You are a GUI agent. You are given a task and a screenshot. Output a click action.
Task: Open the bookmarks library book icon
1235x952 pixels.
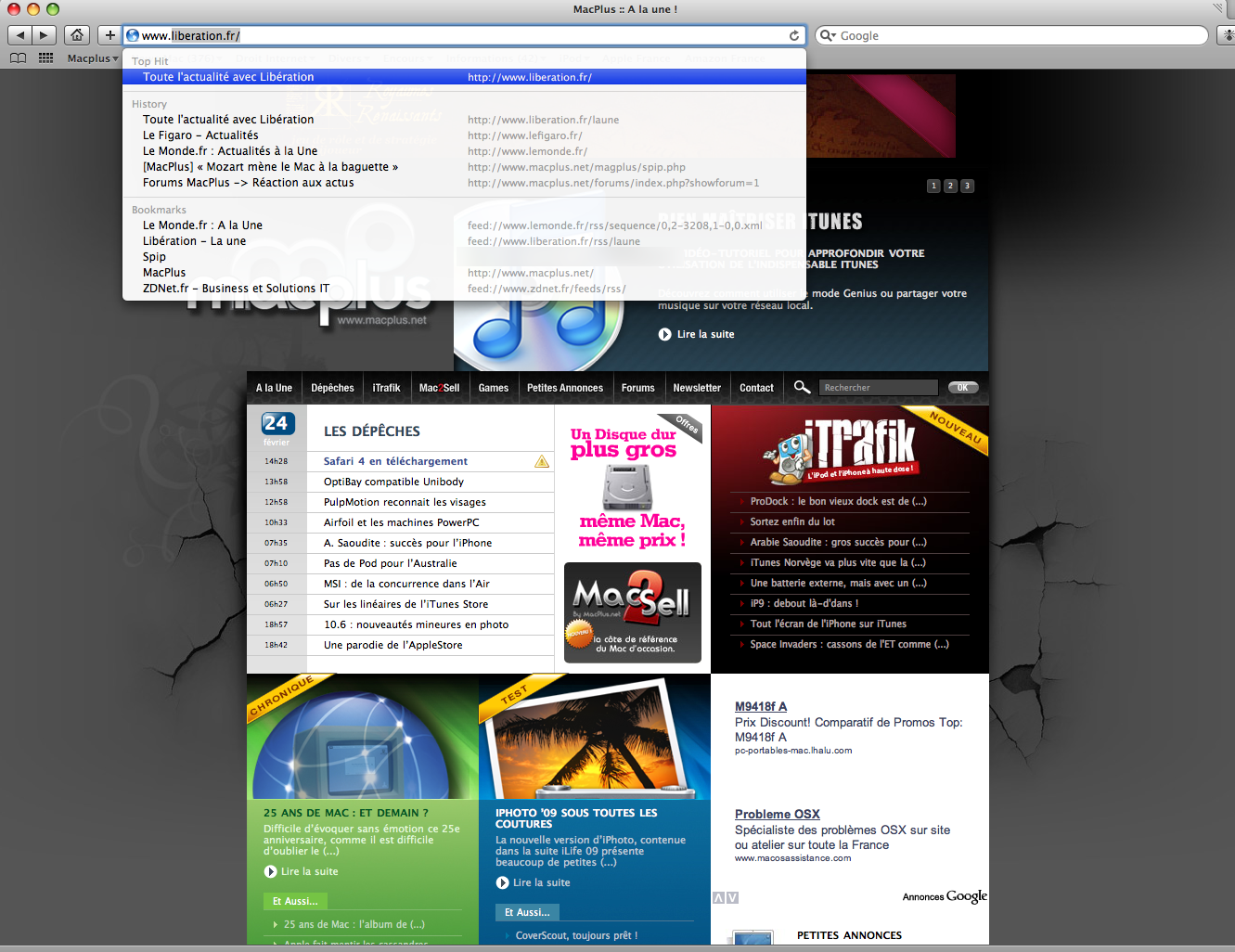[x=18, y=58]
